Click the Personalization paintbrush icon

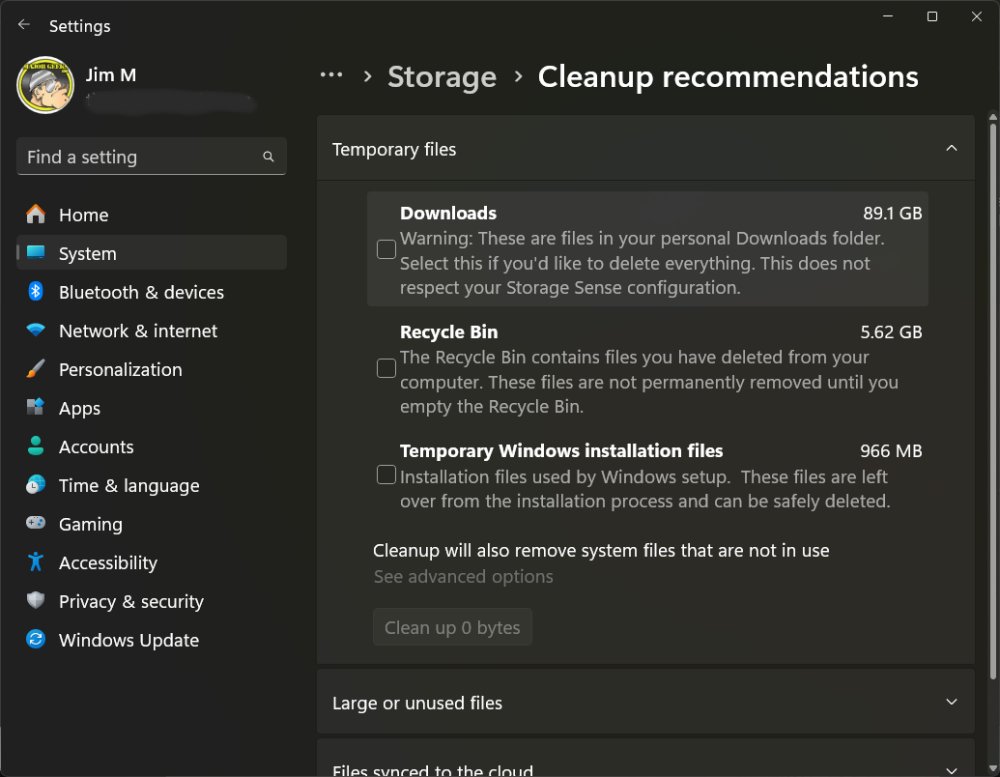pyautogui.click(x=36, y=369)
